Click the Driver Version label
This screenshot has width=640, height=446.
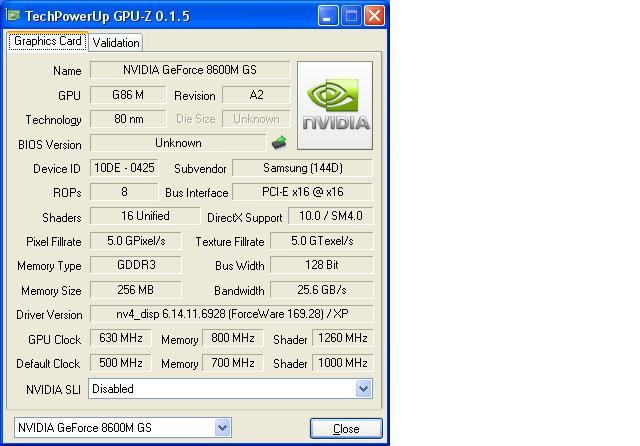(49, 315)
